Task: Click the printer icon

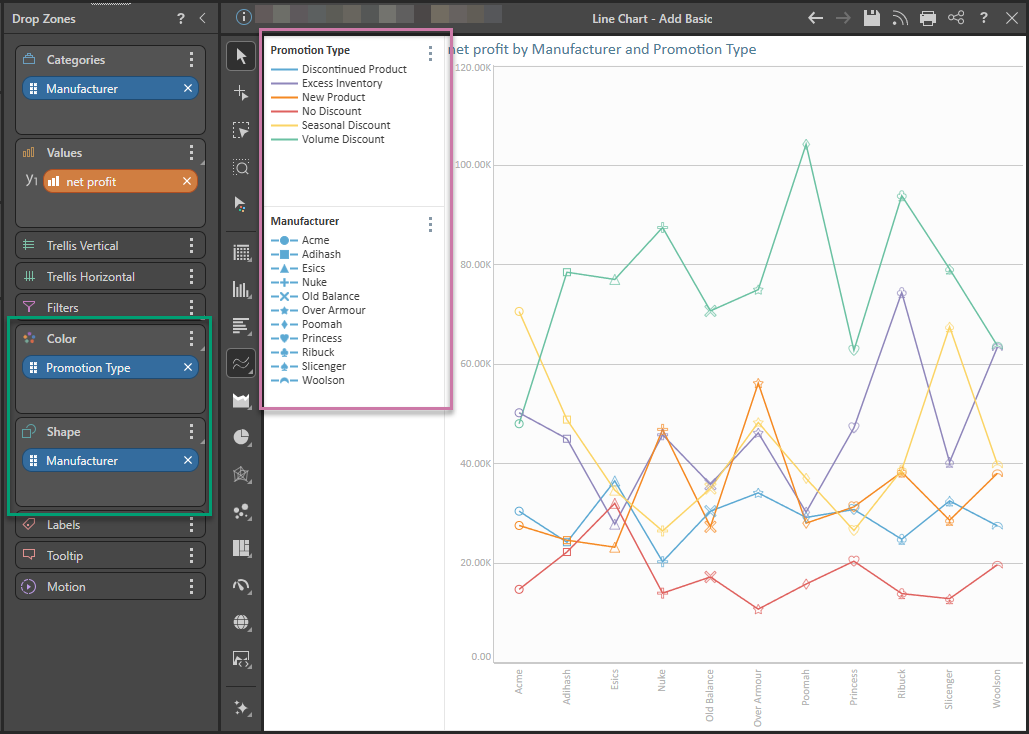Action: [x=927, y=18]
